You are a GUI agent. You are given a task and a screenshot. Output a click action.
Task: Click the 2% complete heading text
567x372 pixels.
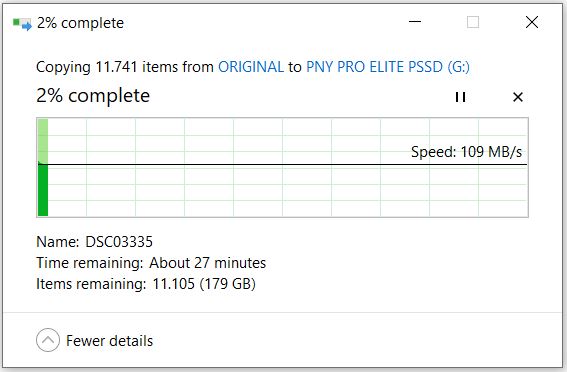[x=93, y=96]
